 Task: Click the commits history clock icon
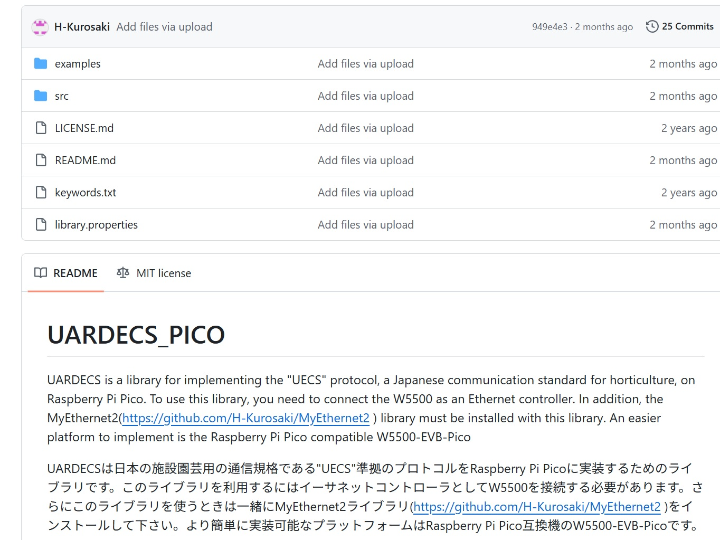[x=652, y=27]
